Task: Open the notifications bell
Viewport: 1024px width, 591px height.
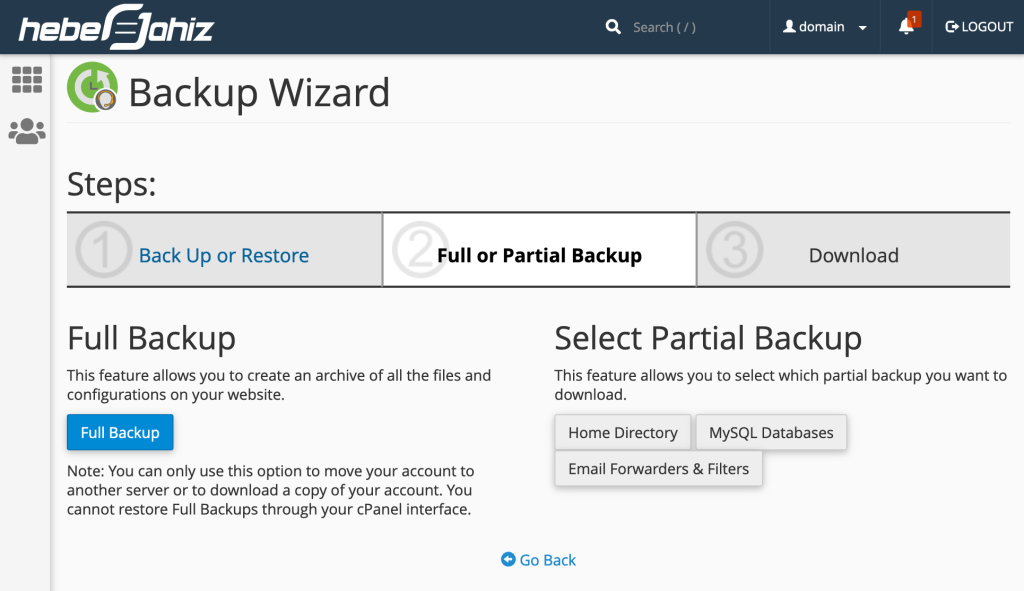Action: (907, 27)
